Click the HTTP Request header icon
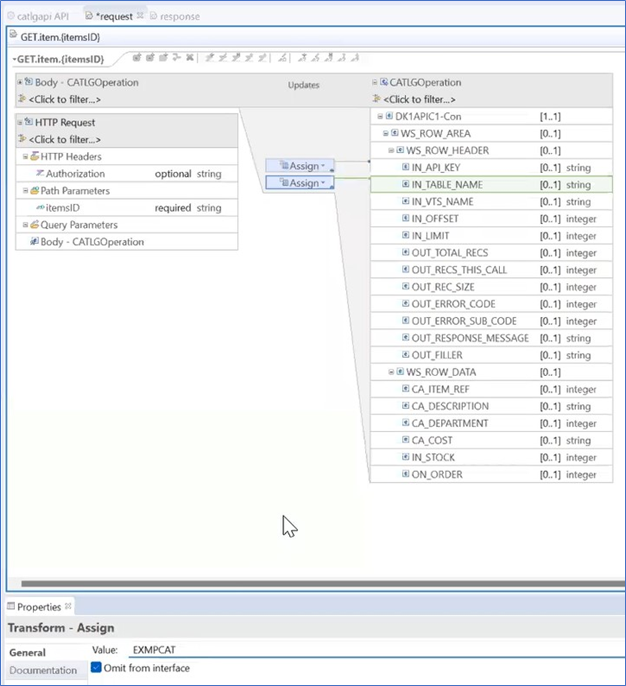The image size is (626, 686). 29,122
